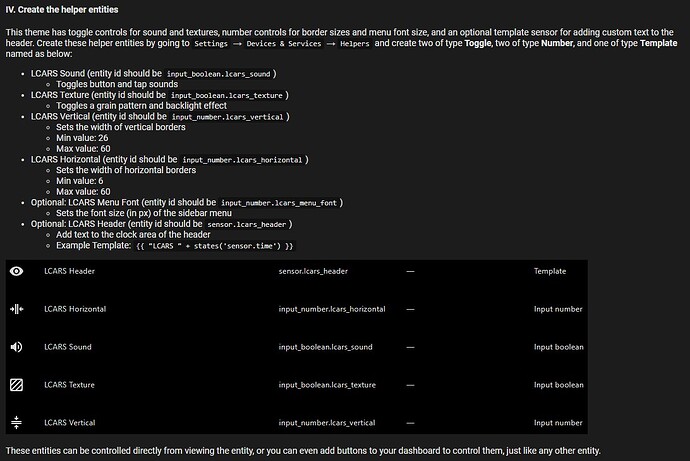
Task: Click 'Min value: 6' text
Action: (80, 181)
